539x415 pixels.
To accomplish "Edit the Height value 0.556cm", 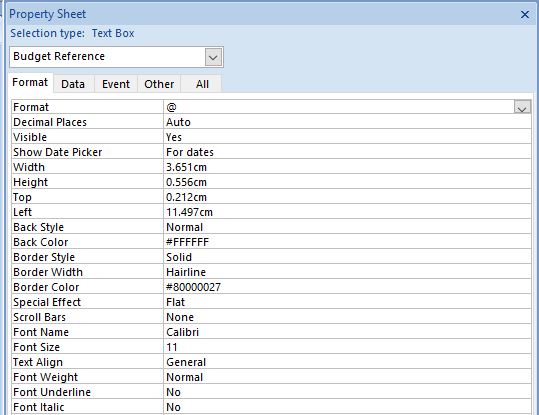I will pyautogui.click(x=347, y=182).
